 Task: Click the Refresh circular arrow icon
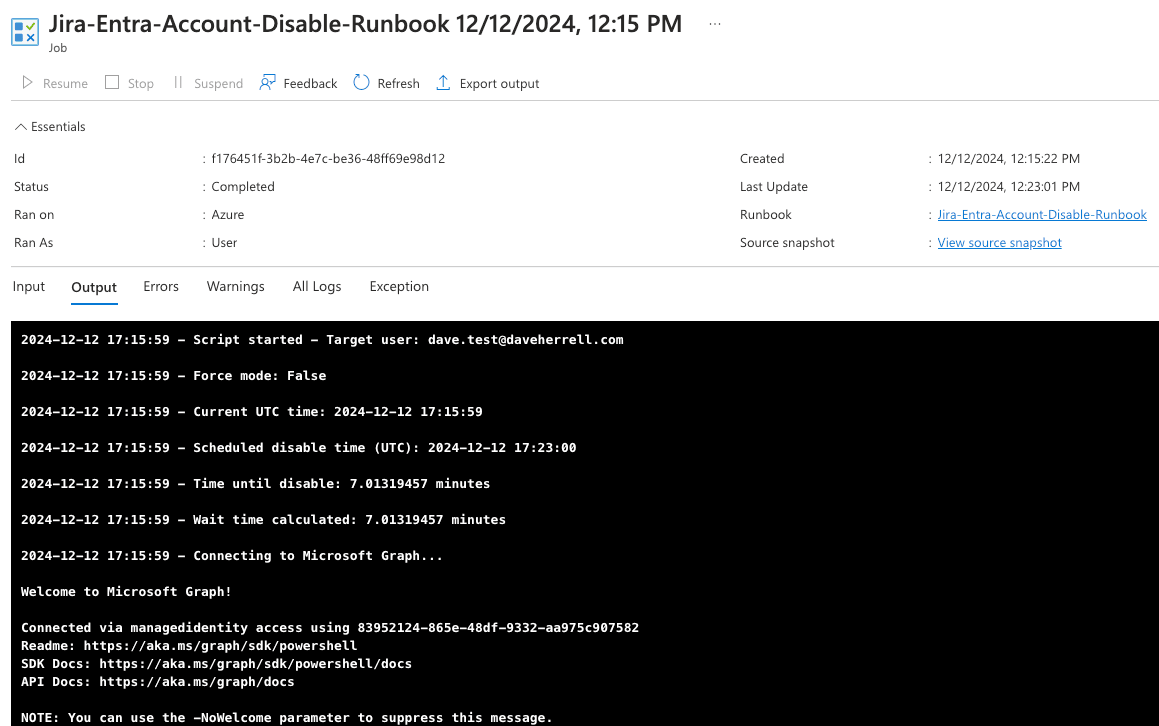tap(361, 83)
